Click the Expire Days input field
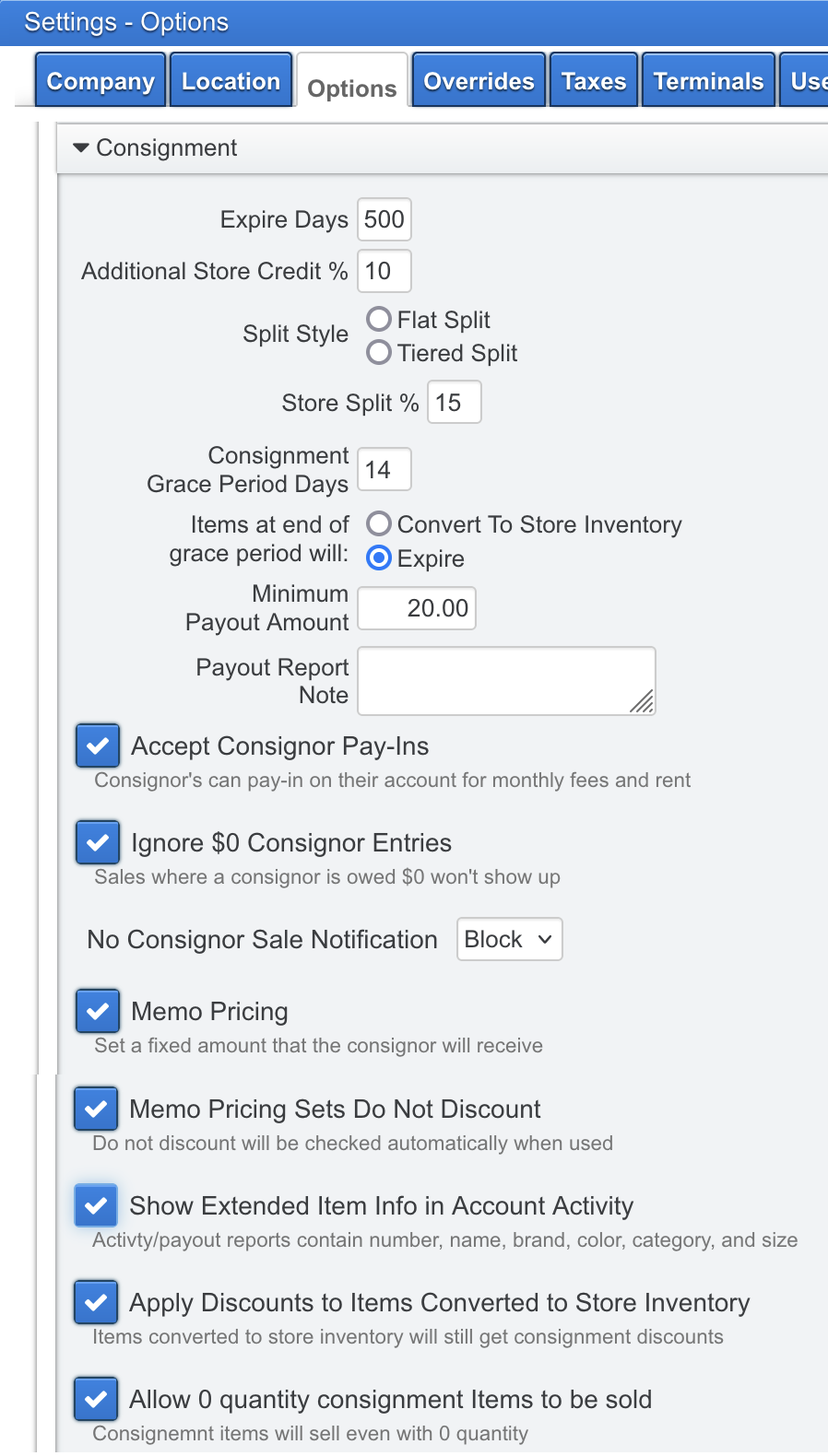 click(x=384, y=219)
